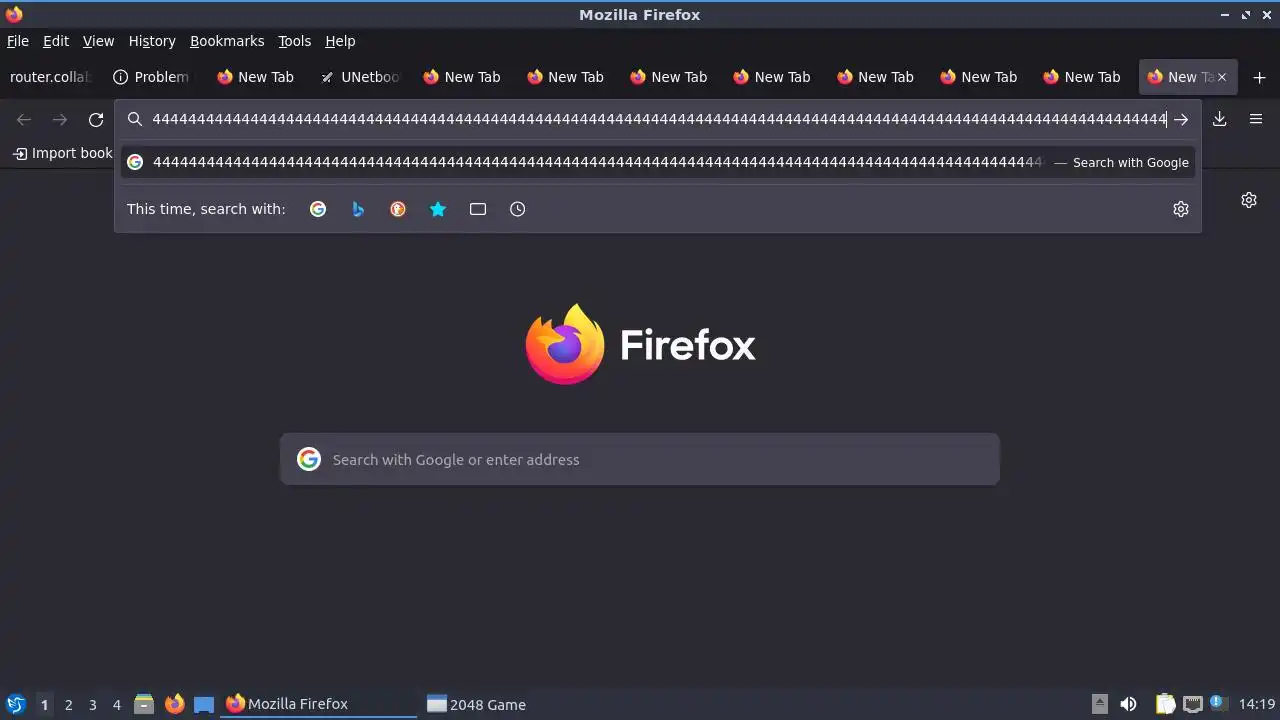Switch to the router.collab tab
The height and width of the screenshot is (720, 1280).
(50, 77)
